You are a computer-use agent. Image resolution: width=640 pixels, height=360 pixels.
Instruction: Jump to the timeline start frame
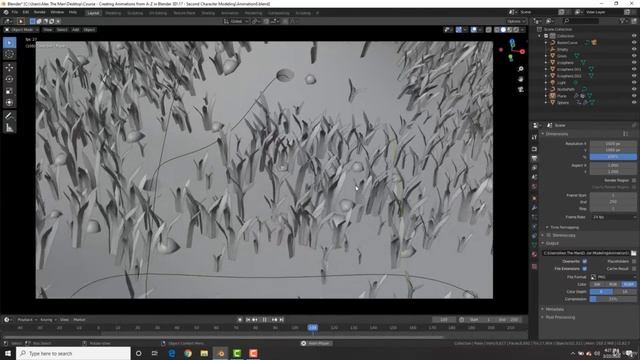[248, 320]
